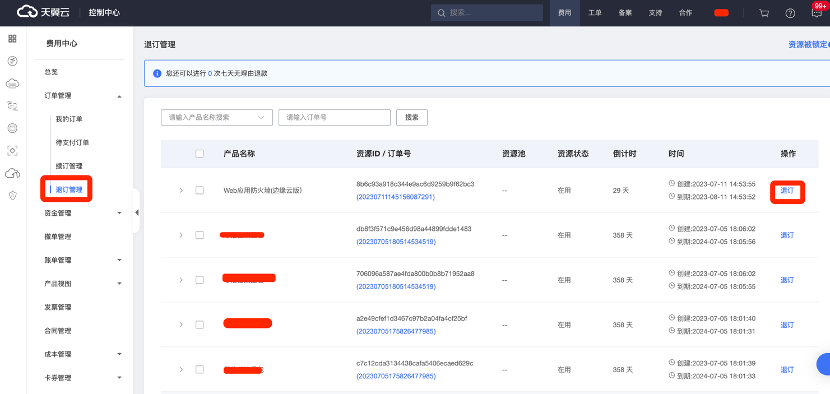This screenshot has height=394, width=830.
Task: Open the 费用 top navigation item
Action: 565,13
